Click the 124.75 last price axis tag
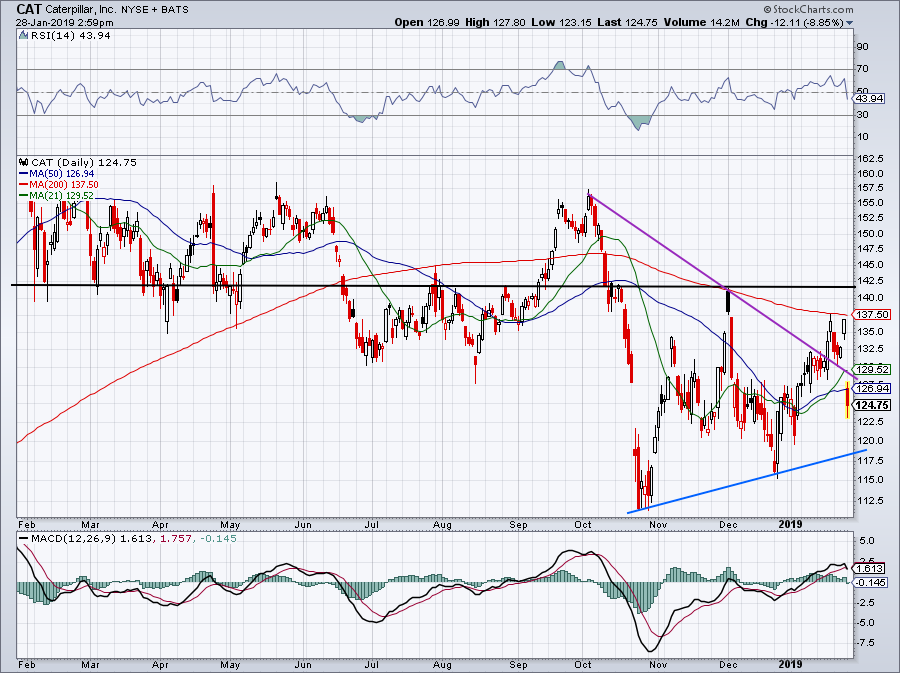Viewport: 900px width, 673px height. pos(872,405)
